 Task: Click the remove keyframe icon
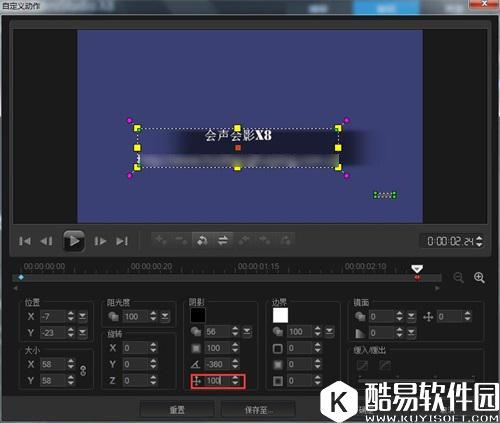click(x=182, y=240)
